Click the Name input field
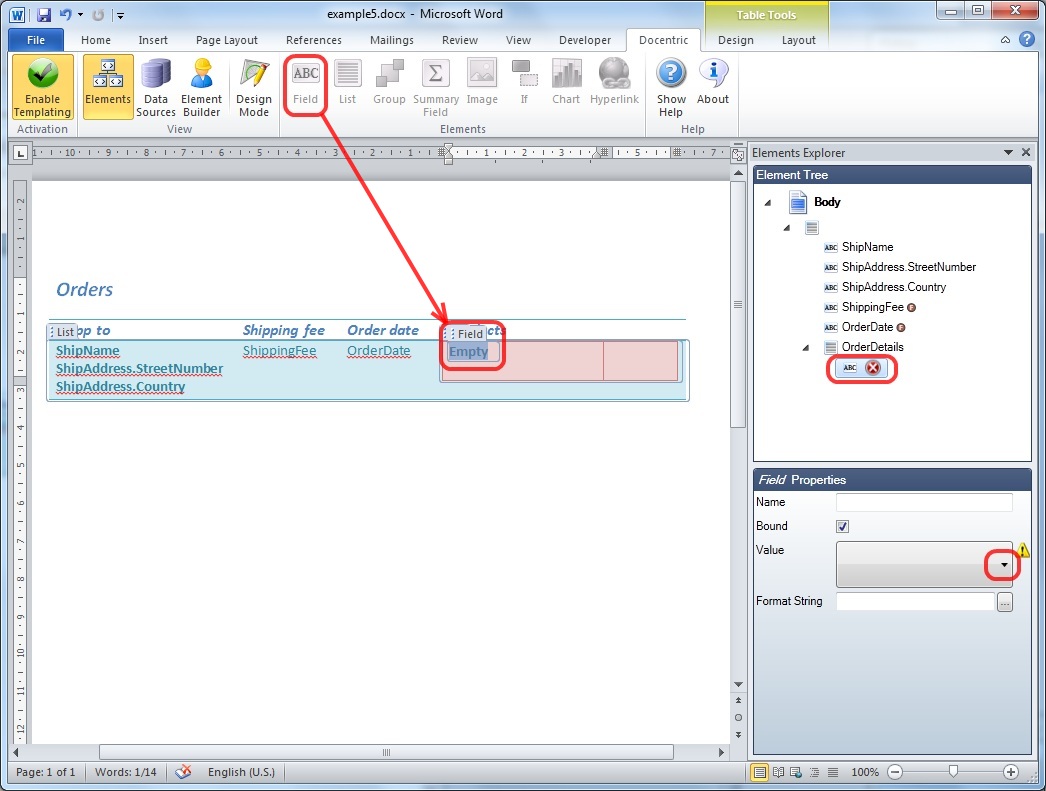This screenshot has height=791, width=1046. click(x=924, y=502)
